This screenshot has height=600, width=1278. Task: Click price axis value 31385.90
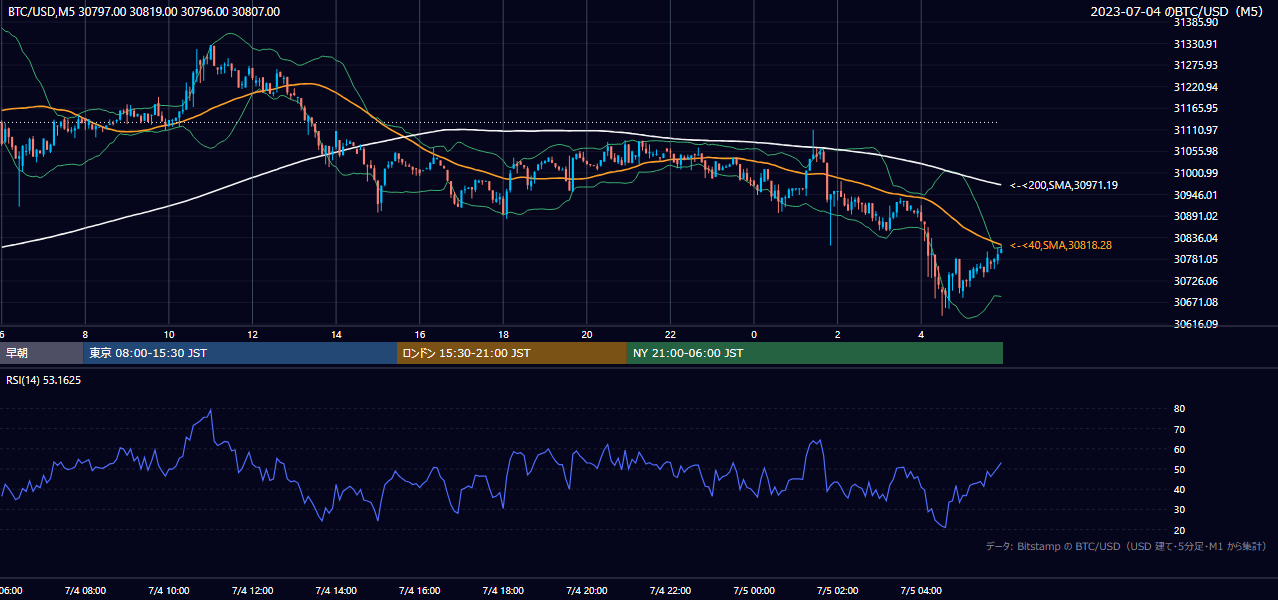point(1195,22)
